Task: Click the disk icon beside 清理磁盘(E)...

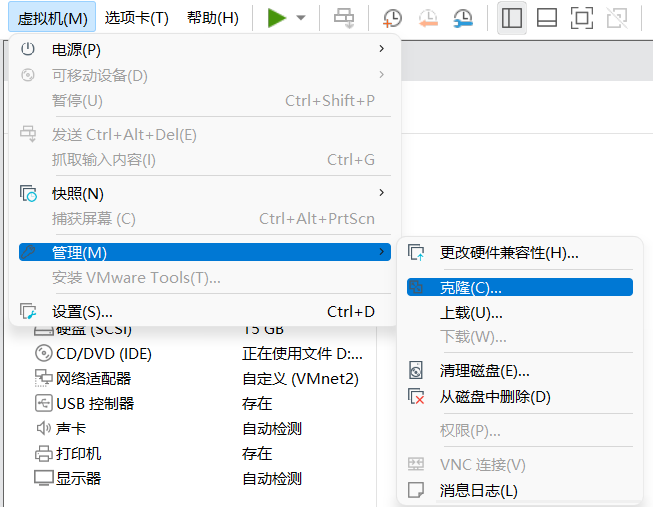Action: [x=416, y=370]
